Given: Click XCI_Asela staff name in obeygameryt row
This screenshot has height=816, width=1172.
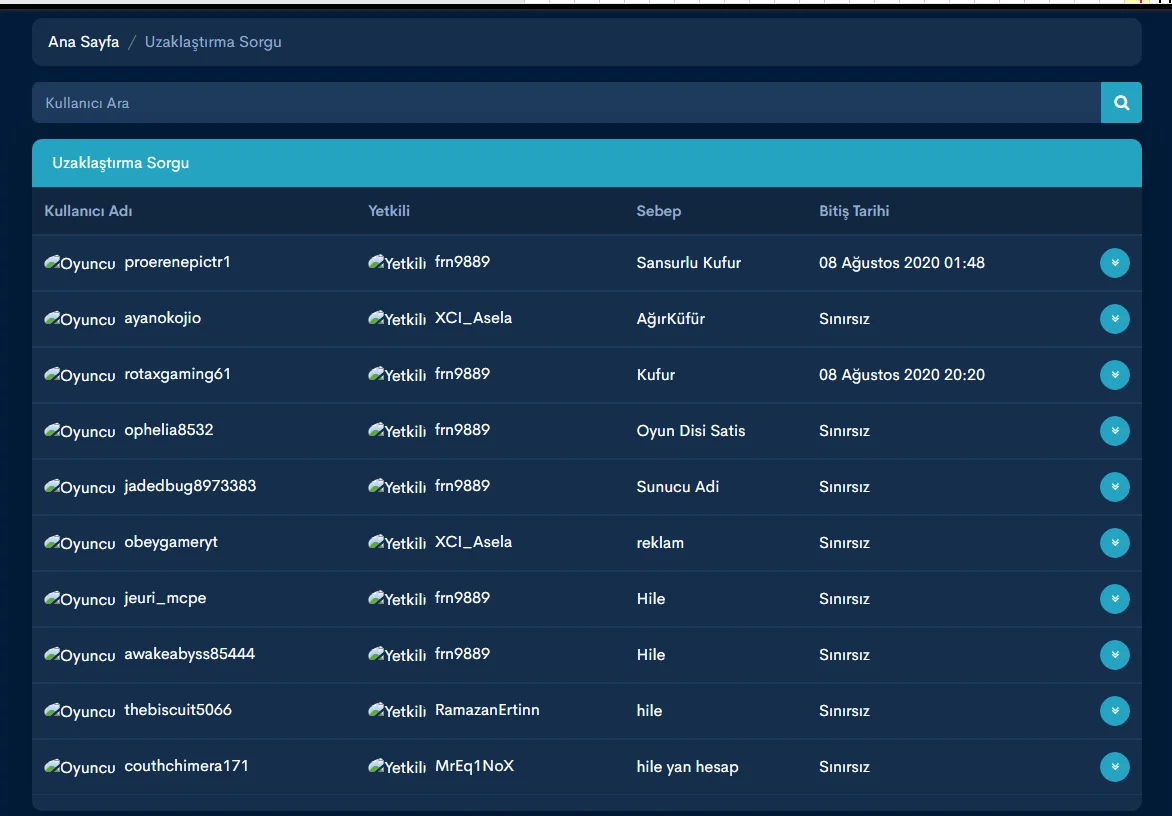Looking at the screenshot, I should 474,543.
